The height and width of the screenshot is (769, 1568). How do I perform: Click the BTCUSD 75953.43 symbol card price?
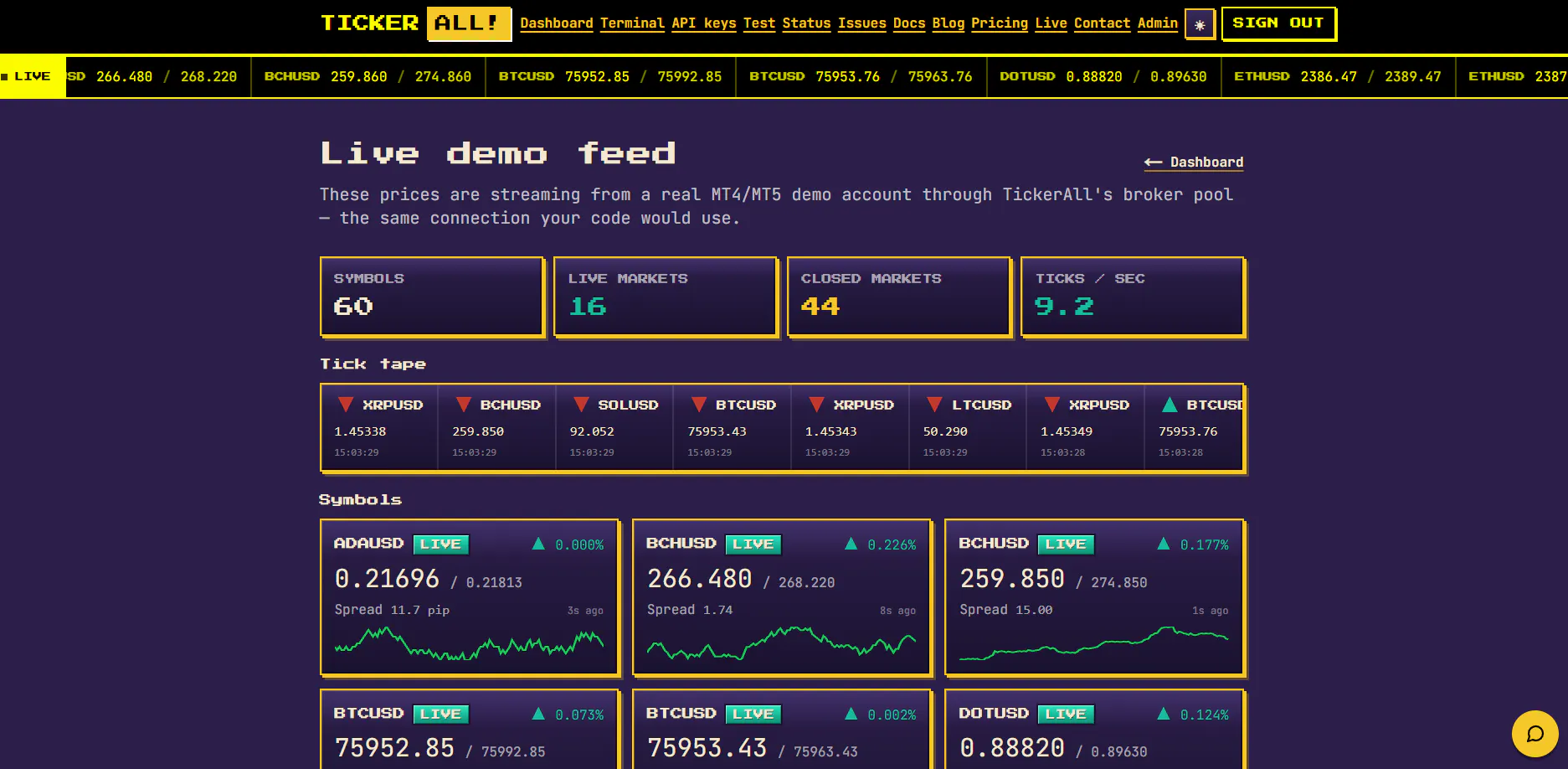click(707, 748)
